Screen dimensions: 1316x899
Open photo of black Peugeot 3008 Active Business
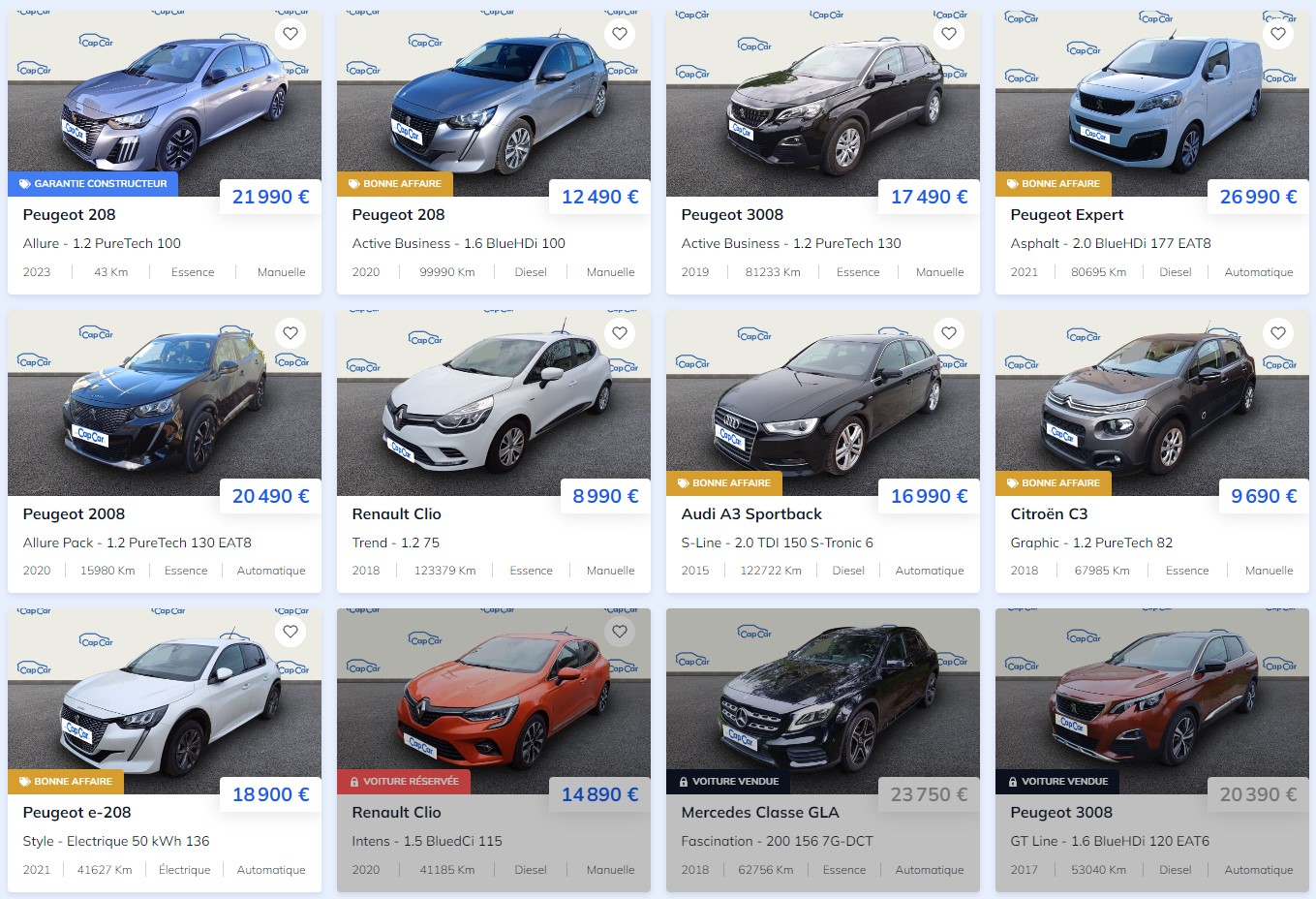(823, 102)
